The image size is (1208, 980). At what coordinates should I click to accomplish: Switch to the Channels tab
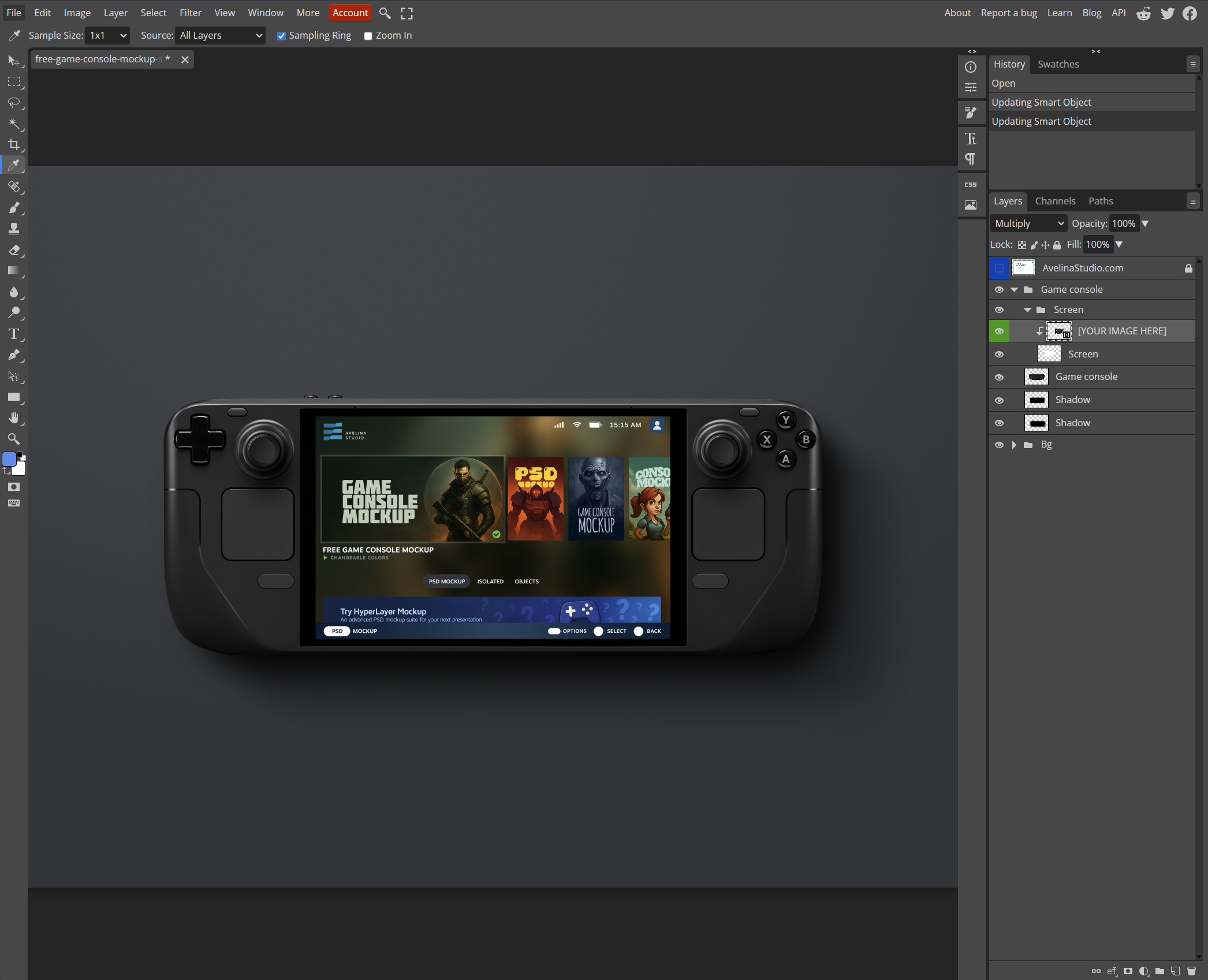(x=1055, y=201)
